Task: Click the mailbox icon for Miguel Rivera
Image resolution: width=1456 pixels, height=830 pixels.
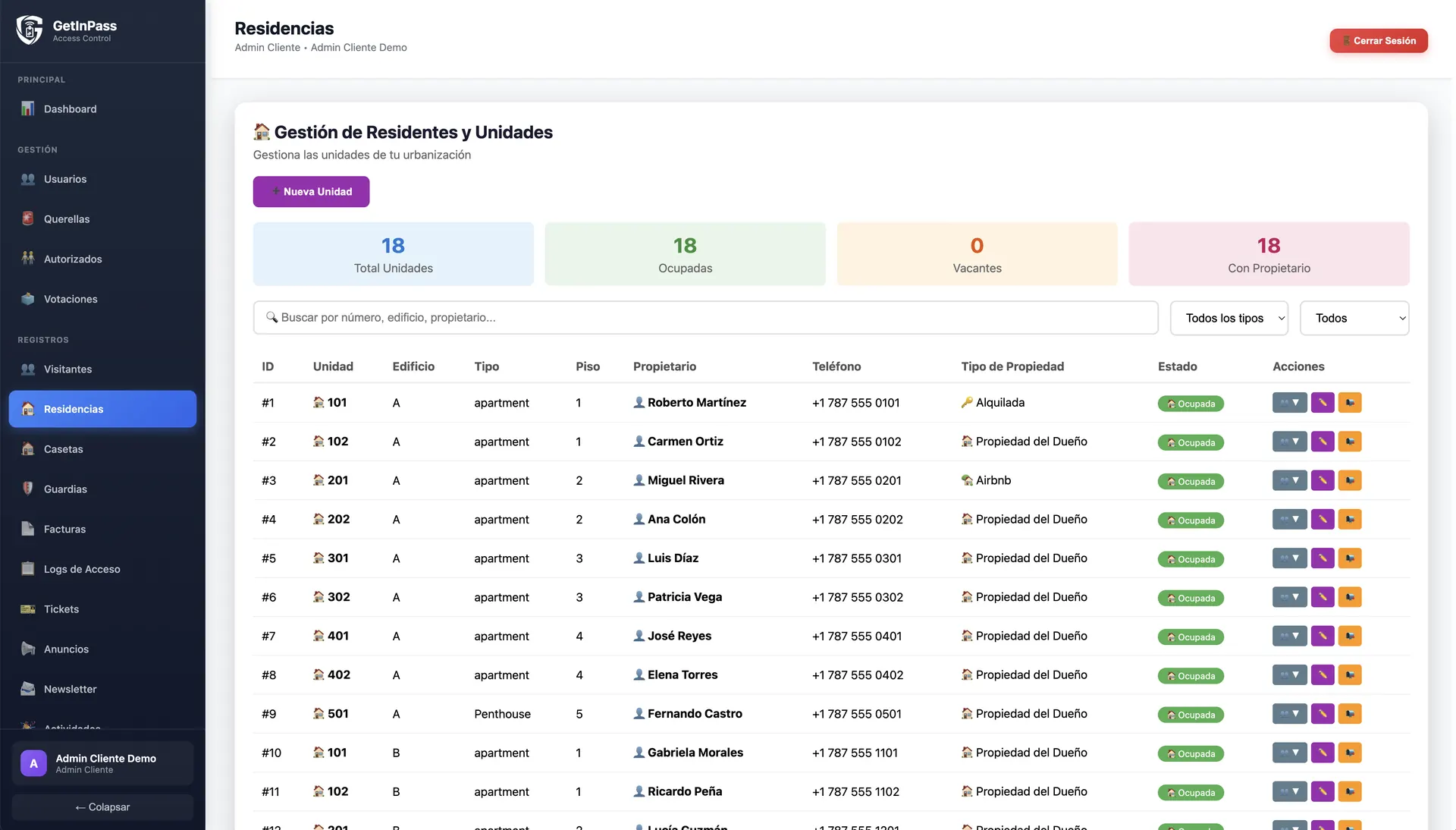Action: coord(1350,480)
